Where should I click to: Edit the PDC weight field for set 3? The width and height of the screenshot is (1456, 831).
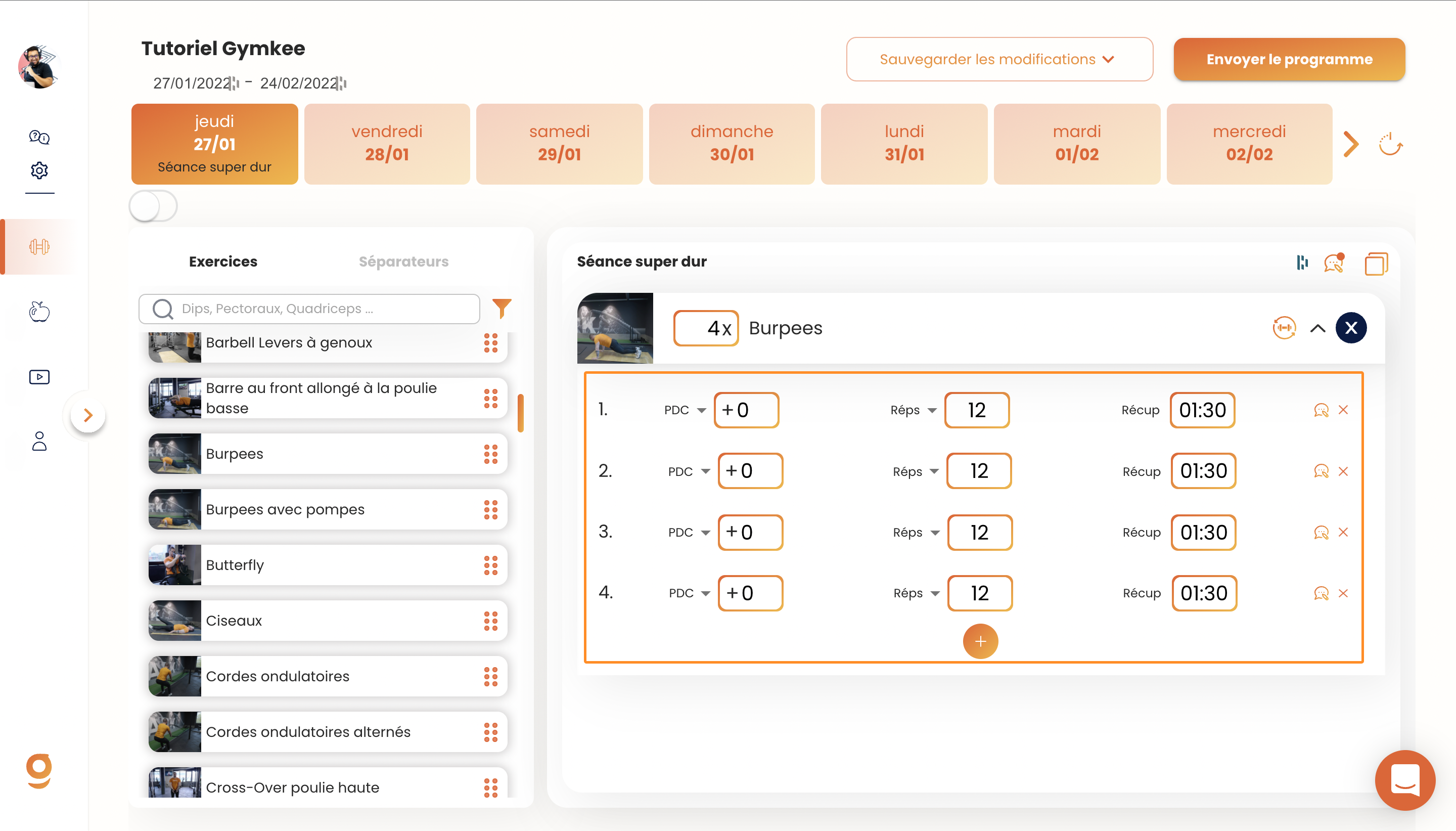coord(750,532)
